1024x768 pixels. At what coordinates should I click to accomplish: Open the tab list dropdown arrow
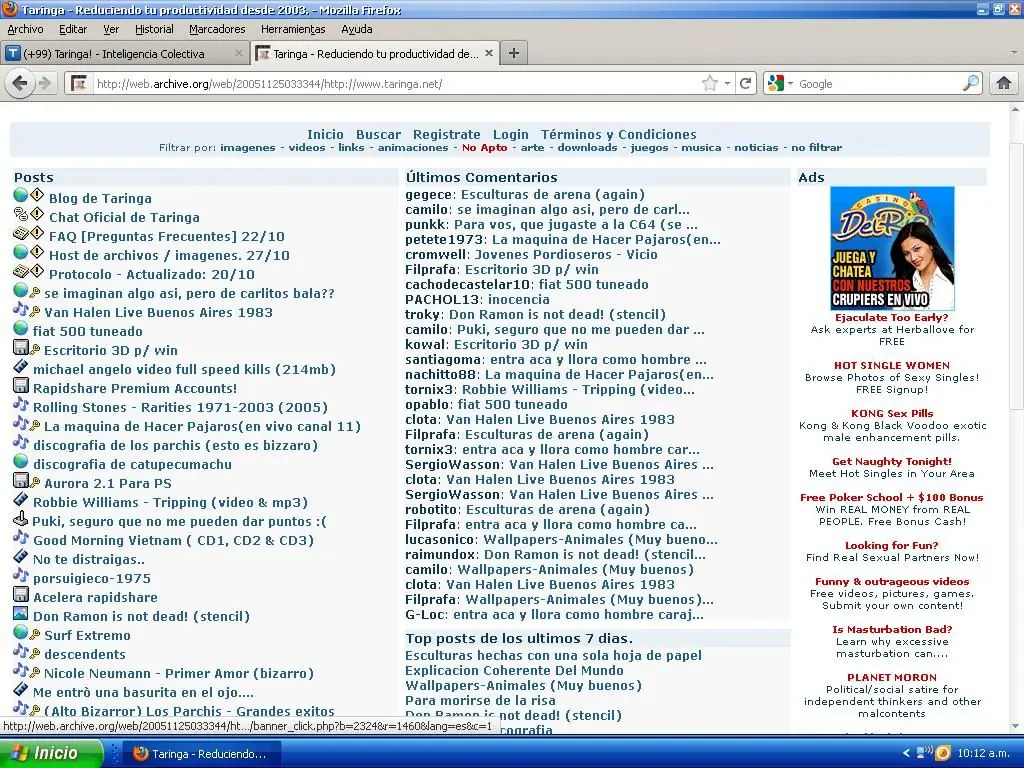(1014, 52)
